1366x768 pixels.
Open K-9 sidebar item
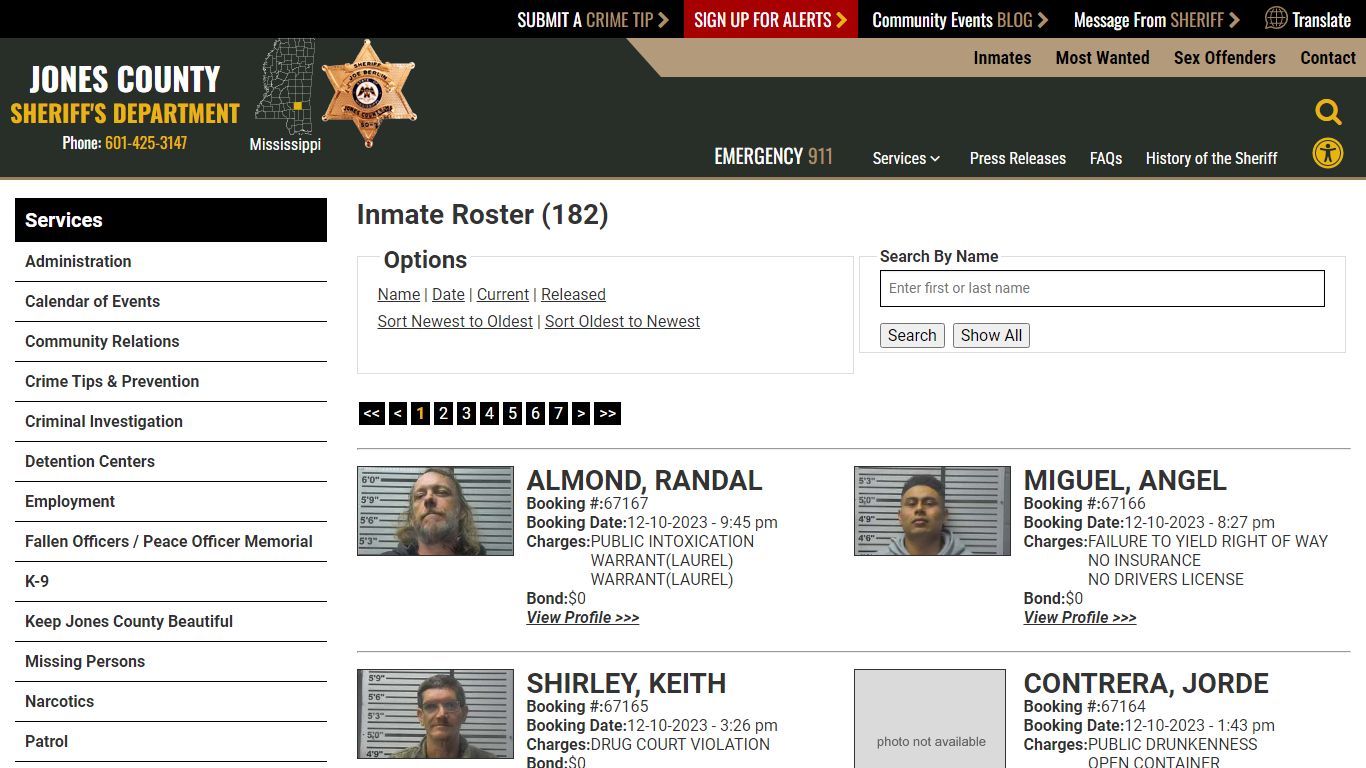(171, 582)
